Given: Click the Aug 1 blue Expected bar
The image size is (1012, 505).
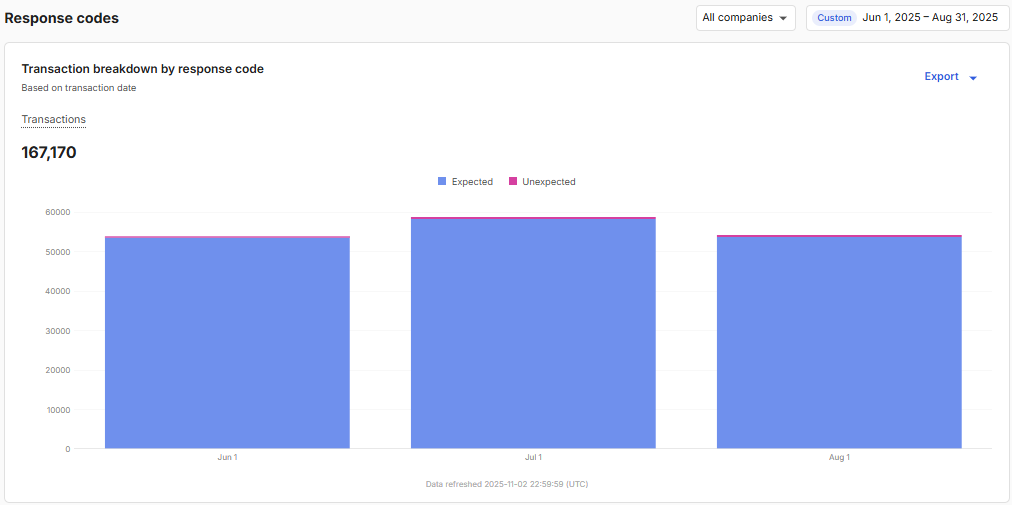Looking at the screenshot, I should (839, 343).
